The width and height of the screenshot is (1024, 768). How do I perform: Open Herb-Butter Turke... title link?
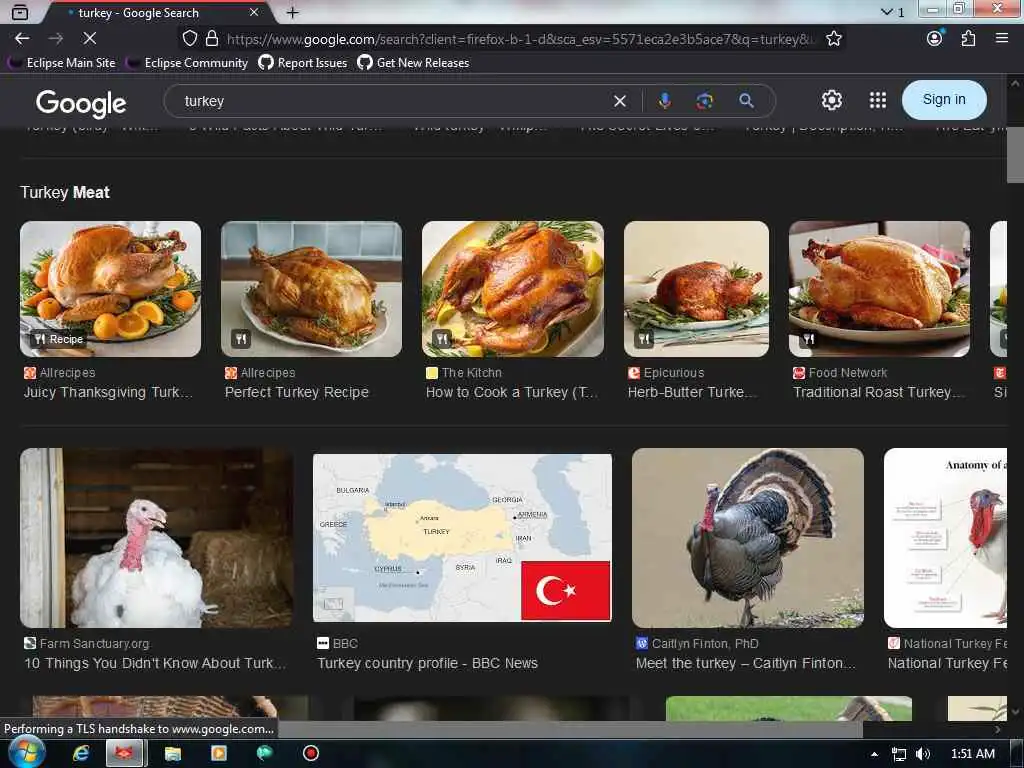(692, 392)
